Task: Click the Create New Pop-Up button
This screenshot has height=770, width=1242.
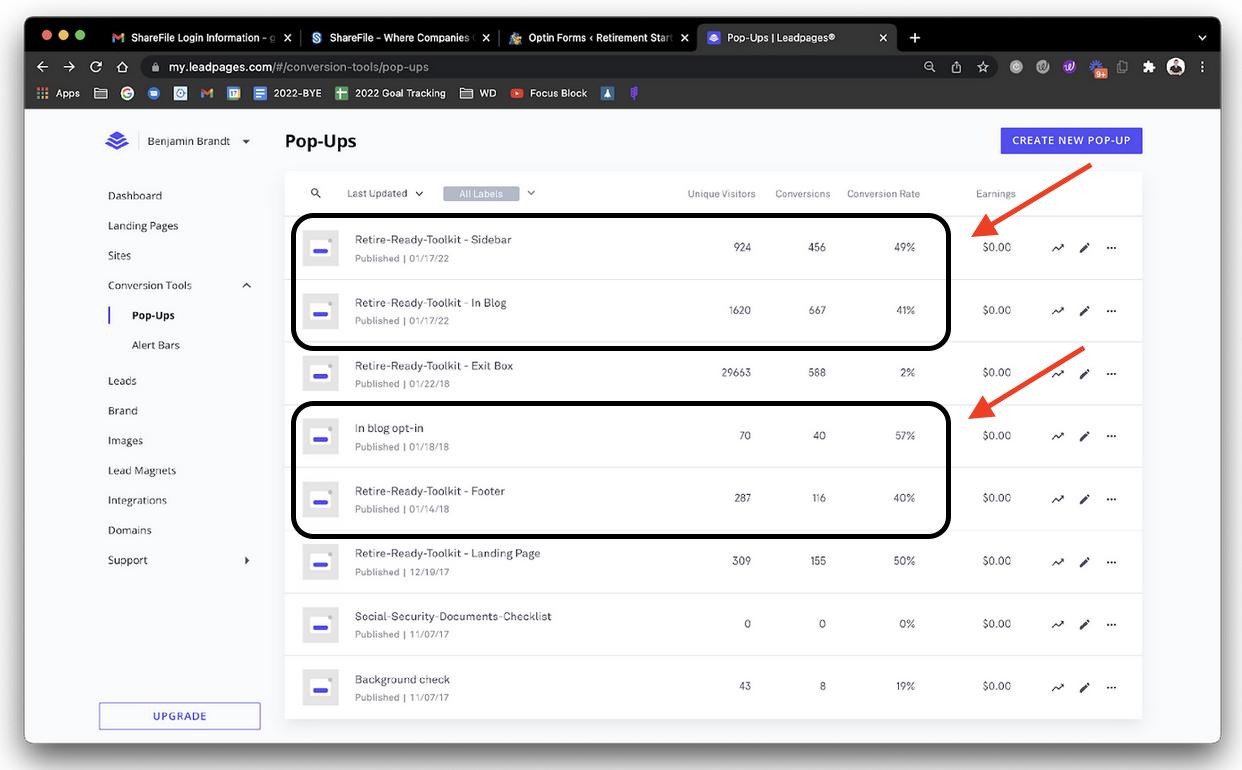Action: pyautogui.click(x=1070, y=141)
